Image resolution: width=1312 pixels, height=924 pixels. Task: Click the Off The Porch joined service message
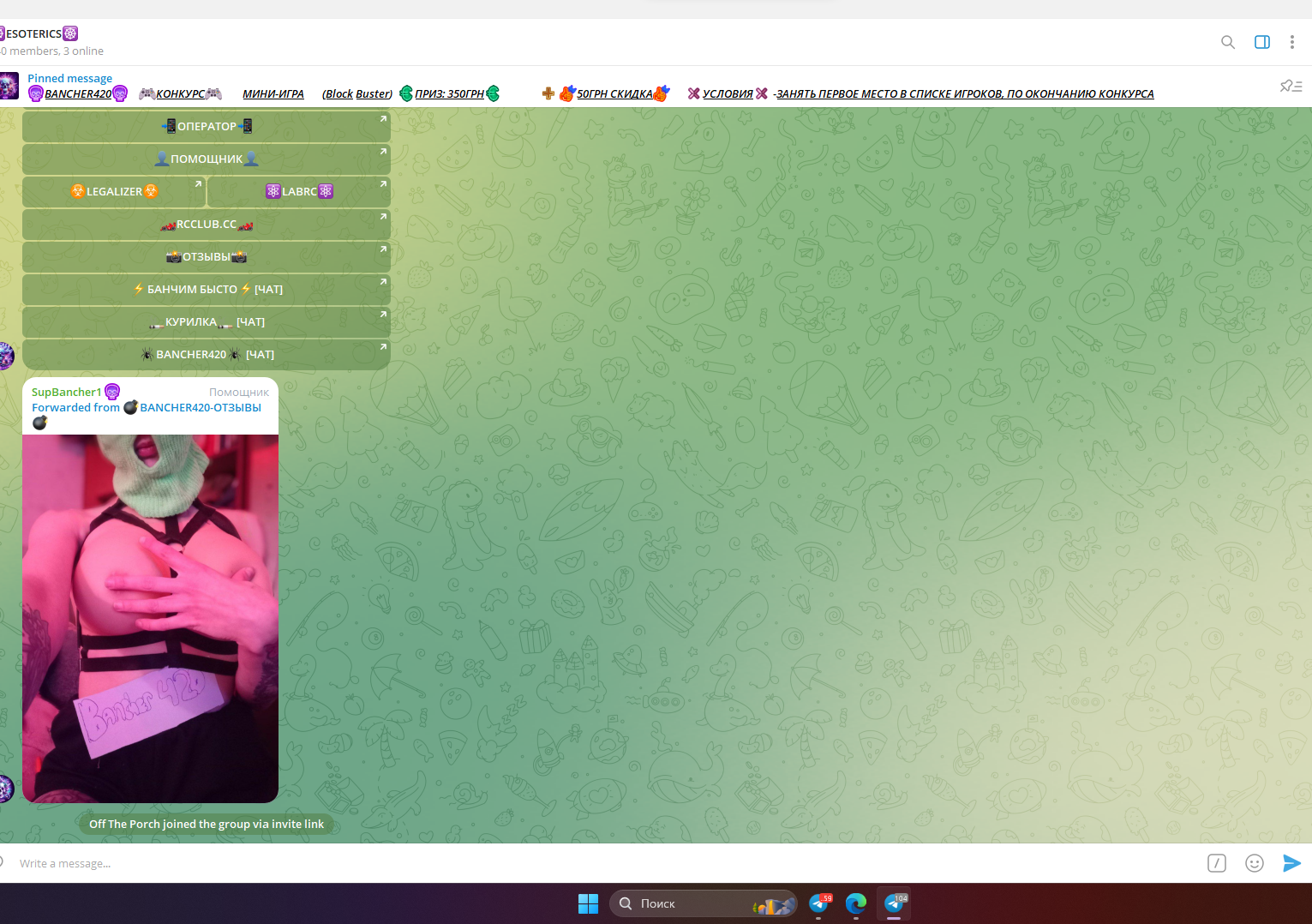click(x=207, y=824)
